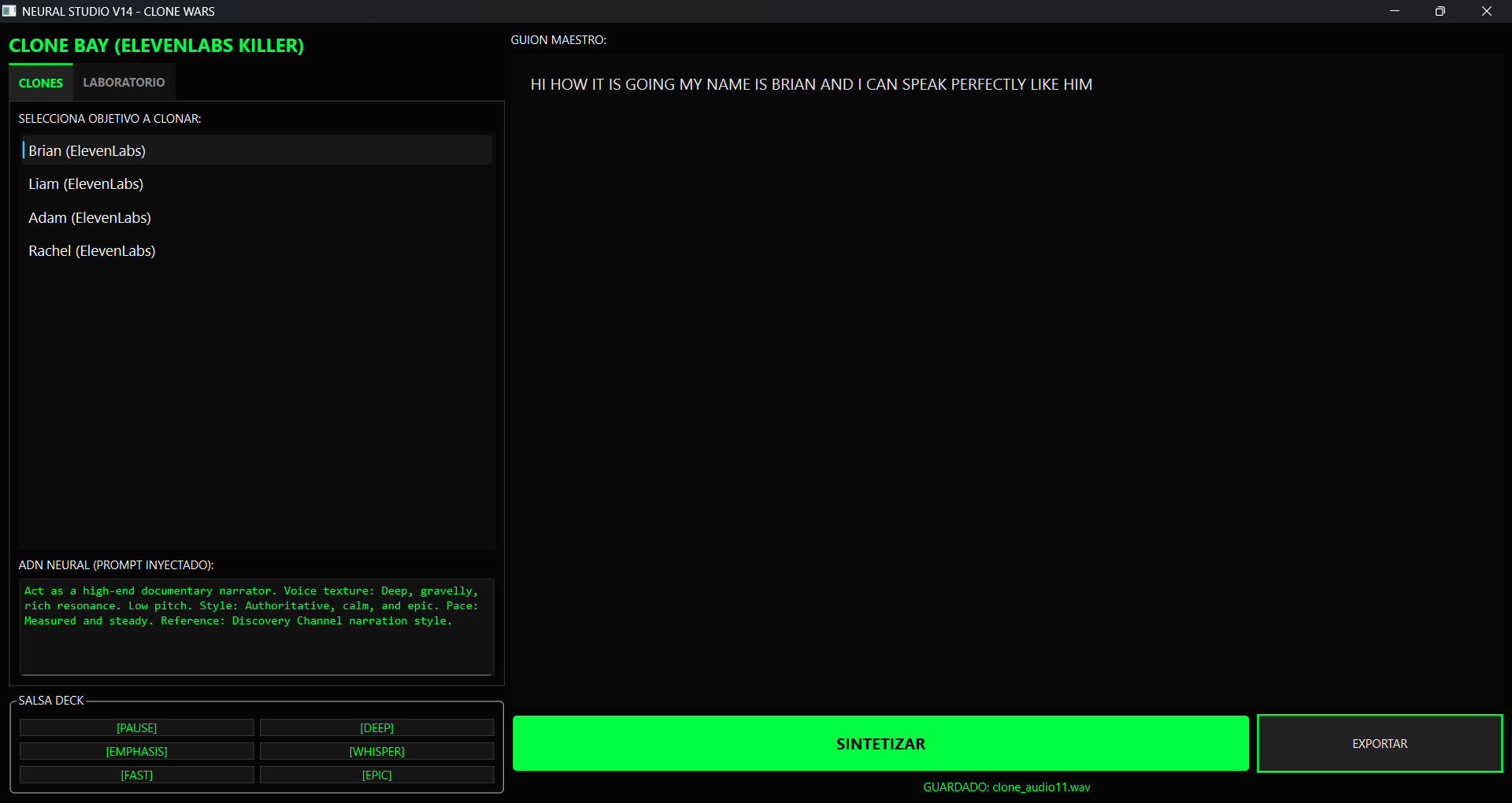Pick Adam (ElevenLabs) as clone target
This screenshot has height=803, width=1512.
[x=90, y=218]
